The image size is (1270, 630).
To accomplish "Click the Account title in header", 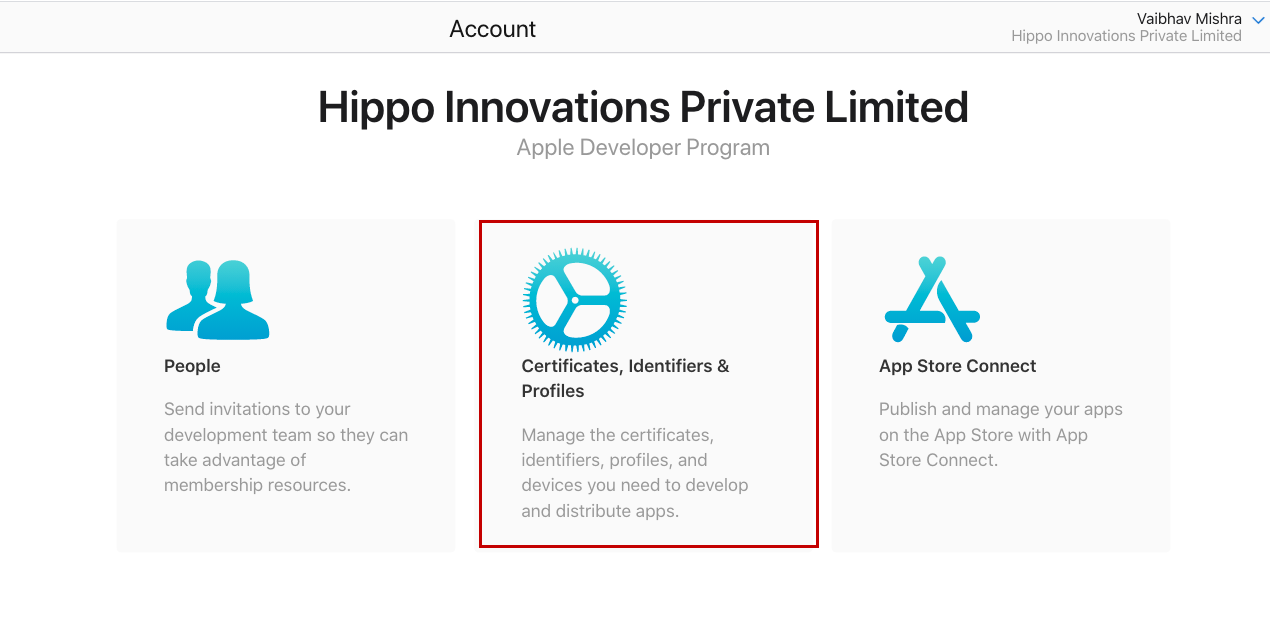I will coord(493,29).
